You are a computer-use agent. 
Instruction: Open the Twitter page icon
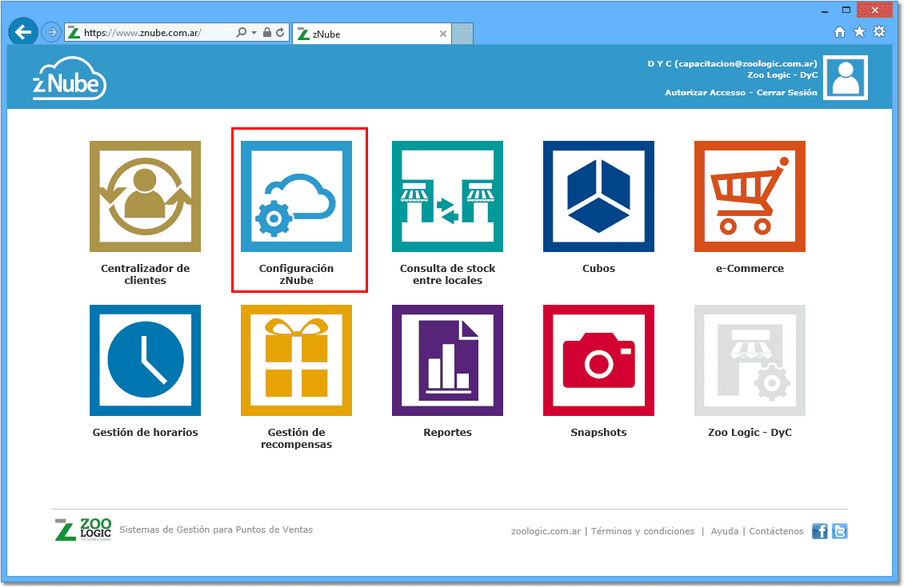(839, 531)
